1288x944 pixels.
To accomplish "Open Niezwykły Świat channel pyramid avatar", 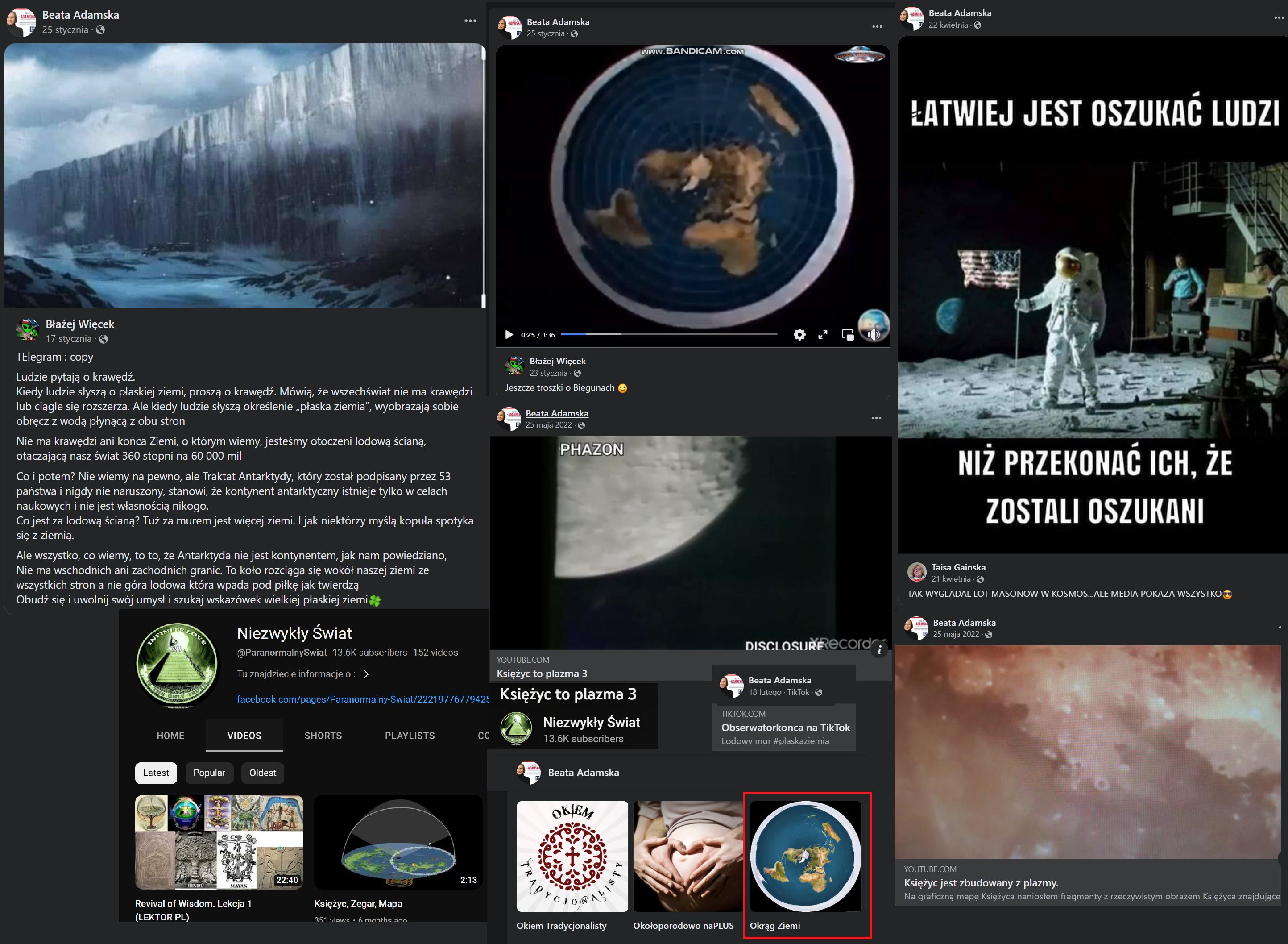I will (x=177, y=665).
